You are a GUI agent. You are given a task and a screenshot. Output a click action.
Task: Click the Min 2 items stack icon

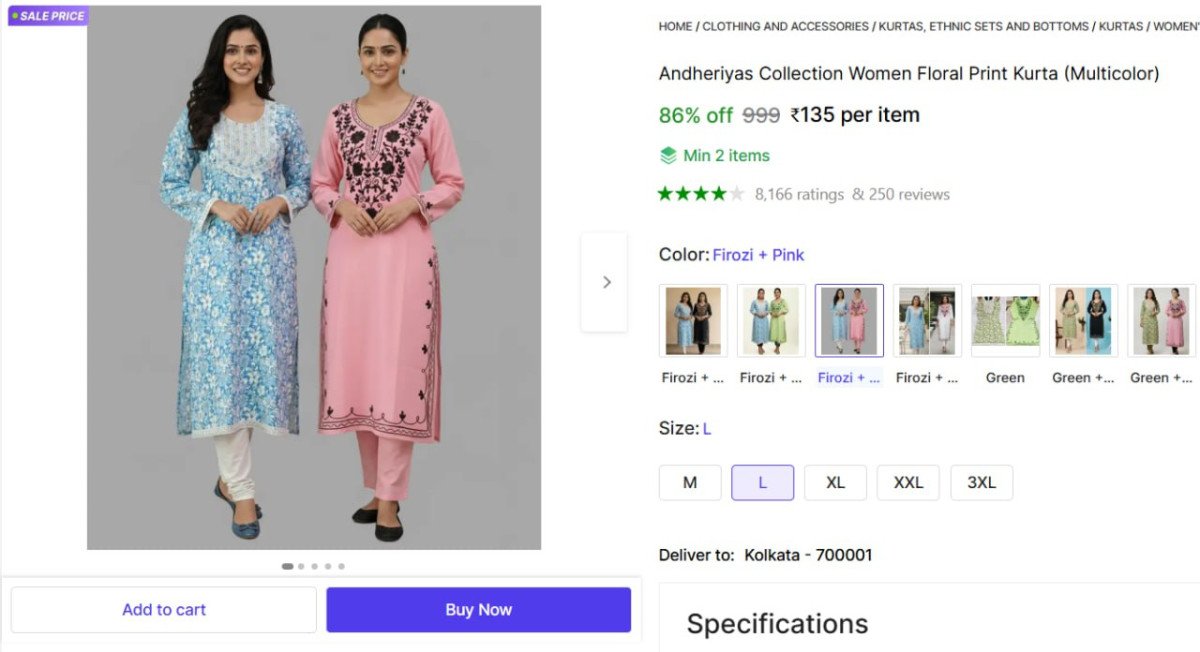[x=668, y=155]
